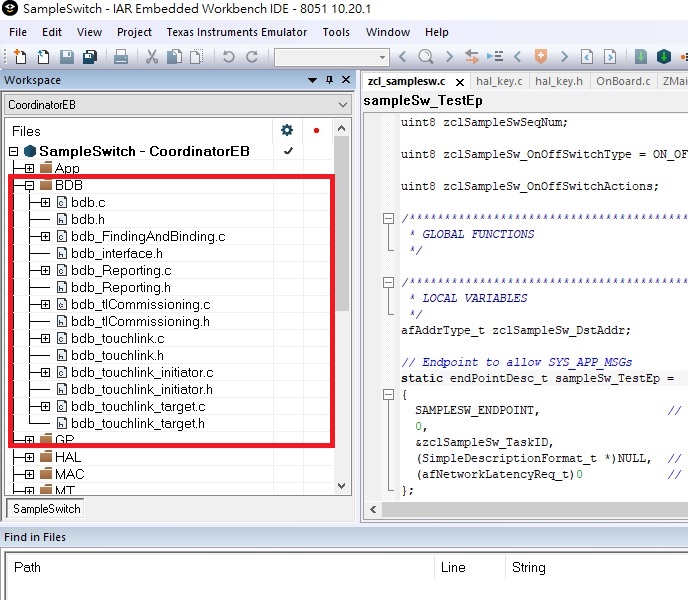This screenshot has width=688, height=600.
Task: Open the CoordinatorEB configuration dropdown
Action: click(x=343, y=105)
